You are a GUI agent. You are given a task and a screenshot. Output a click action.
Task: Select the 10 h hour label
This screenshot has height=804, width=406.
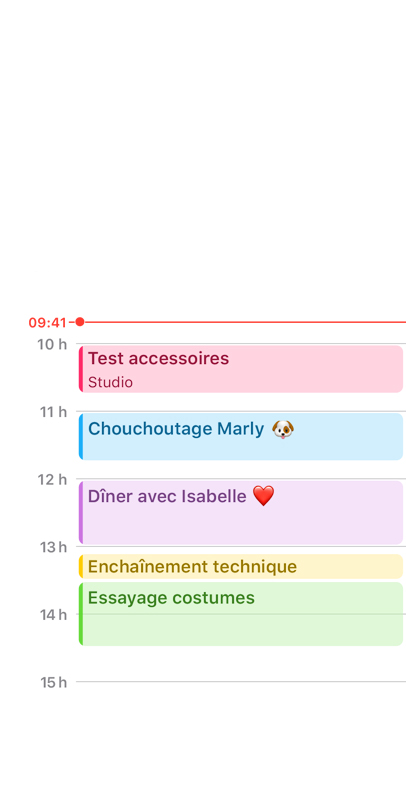click(x=52, y=344)
